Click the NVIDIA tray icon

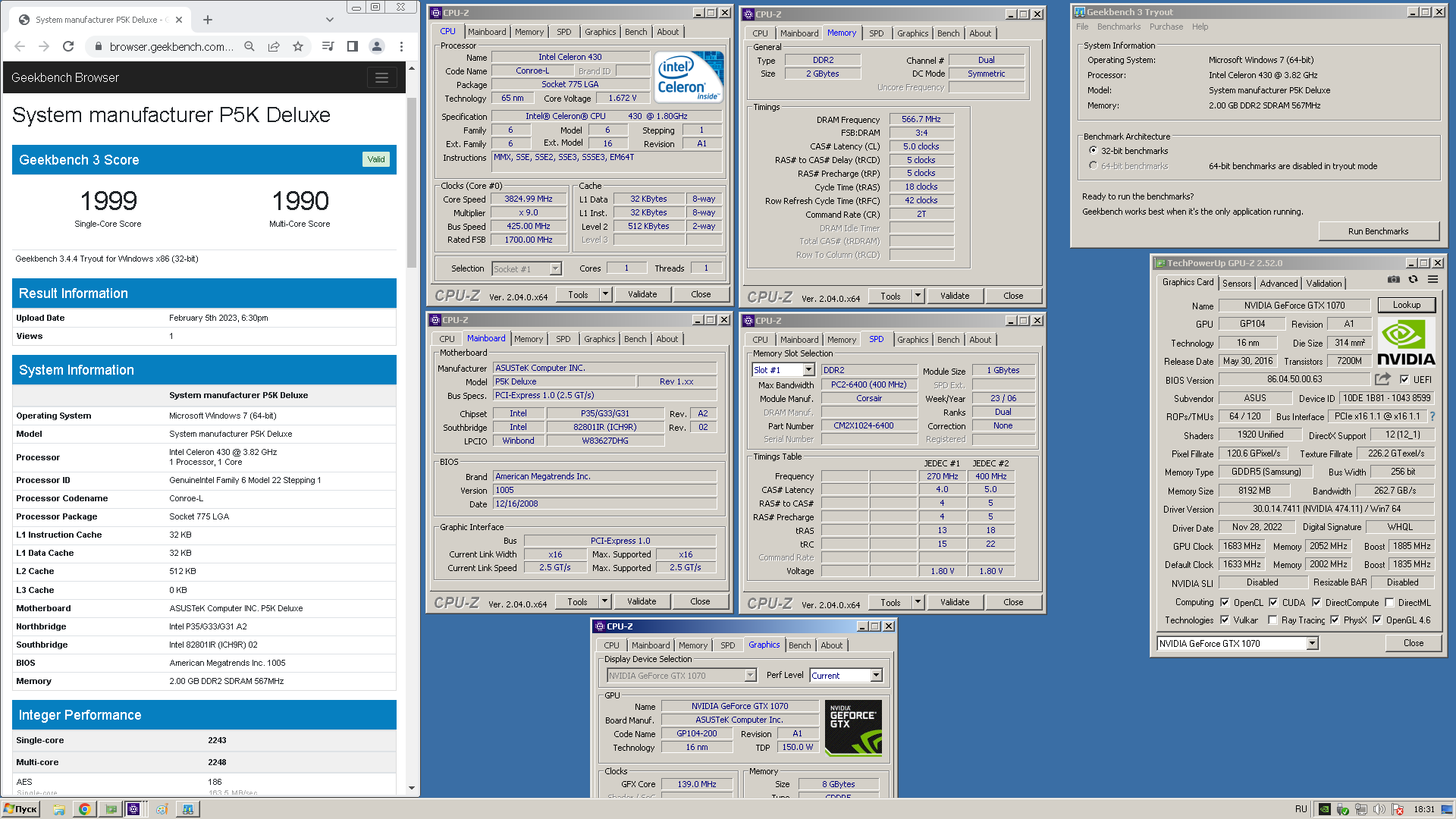point(1324,809)
